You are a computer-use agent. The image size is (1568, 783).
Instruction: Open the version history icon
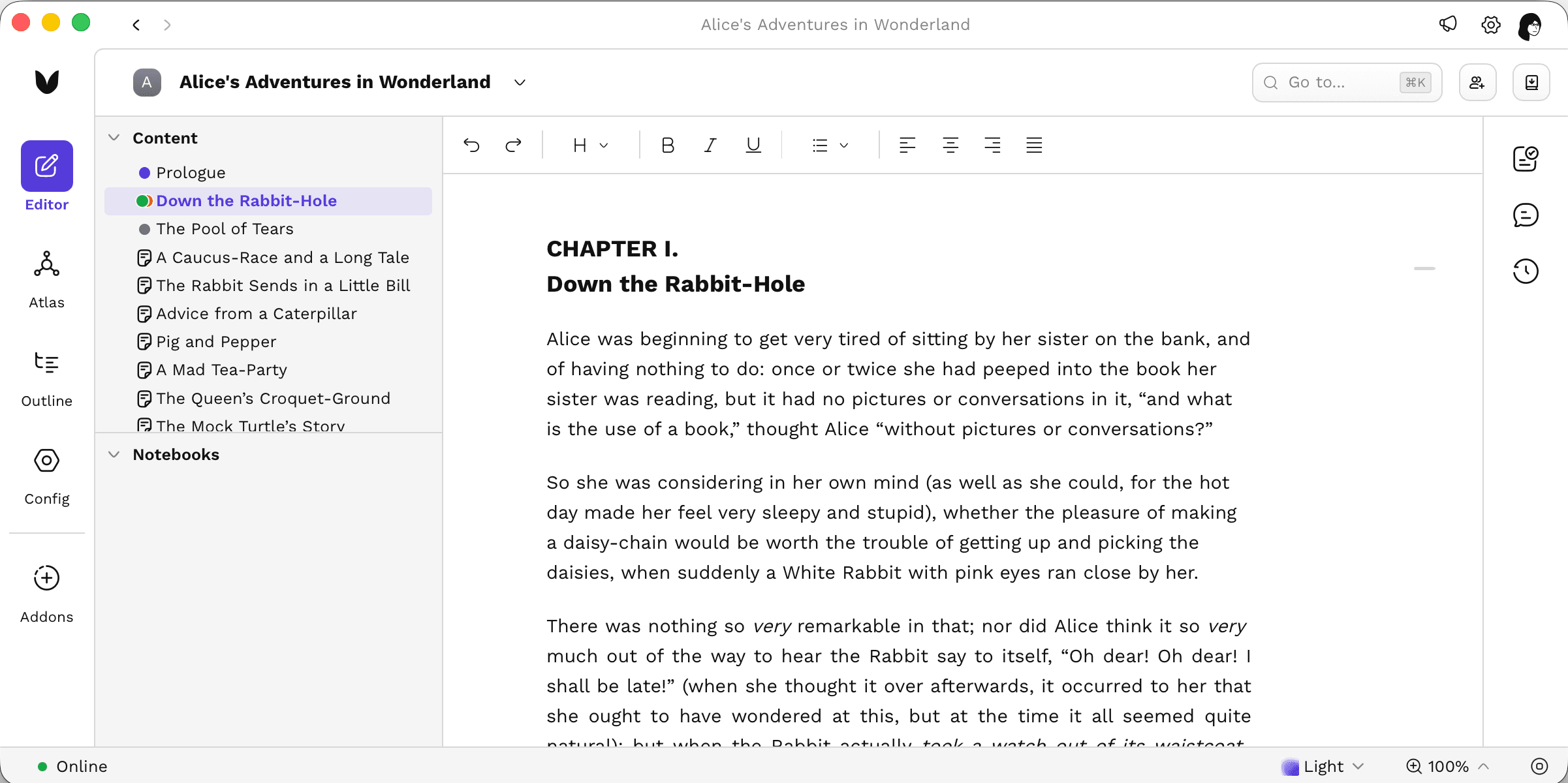1526,271
